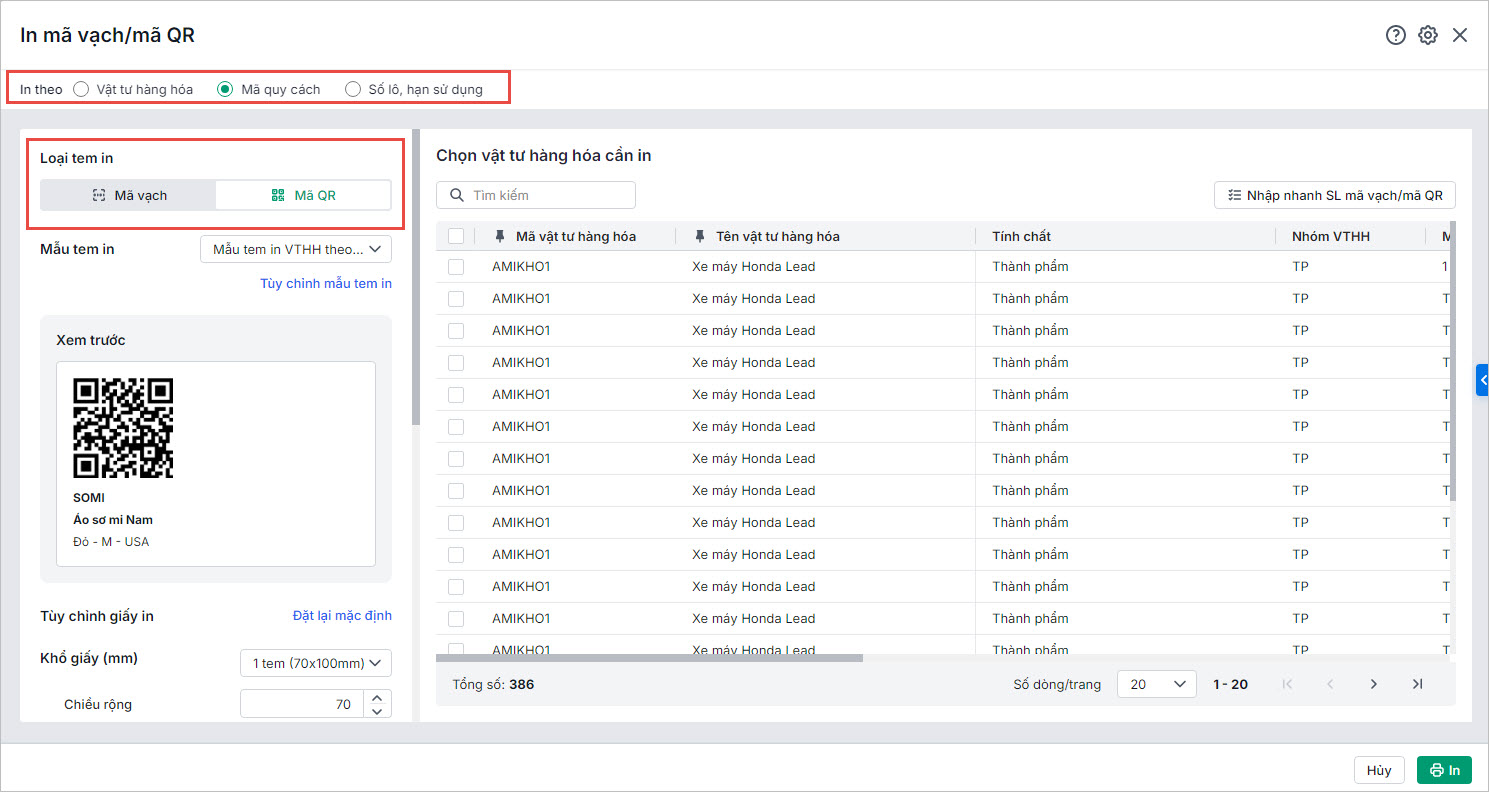Screen dimensions: 1489x792
Task: Click the pin icon beside Tên vật tư hàng hóa
Action: pyautogui.click(x=700, y=236)
